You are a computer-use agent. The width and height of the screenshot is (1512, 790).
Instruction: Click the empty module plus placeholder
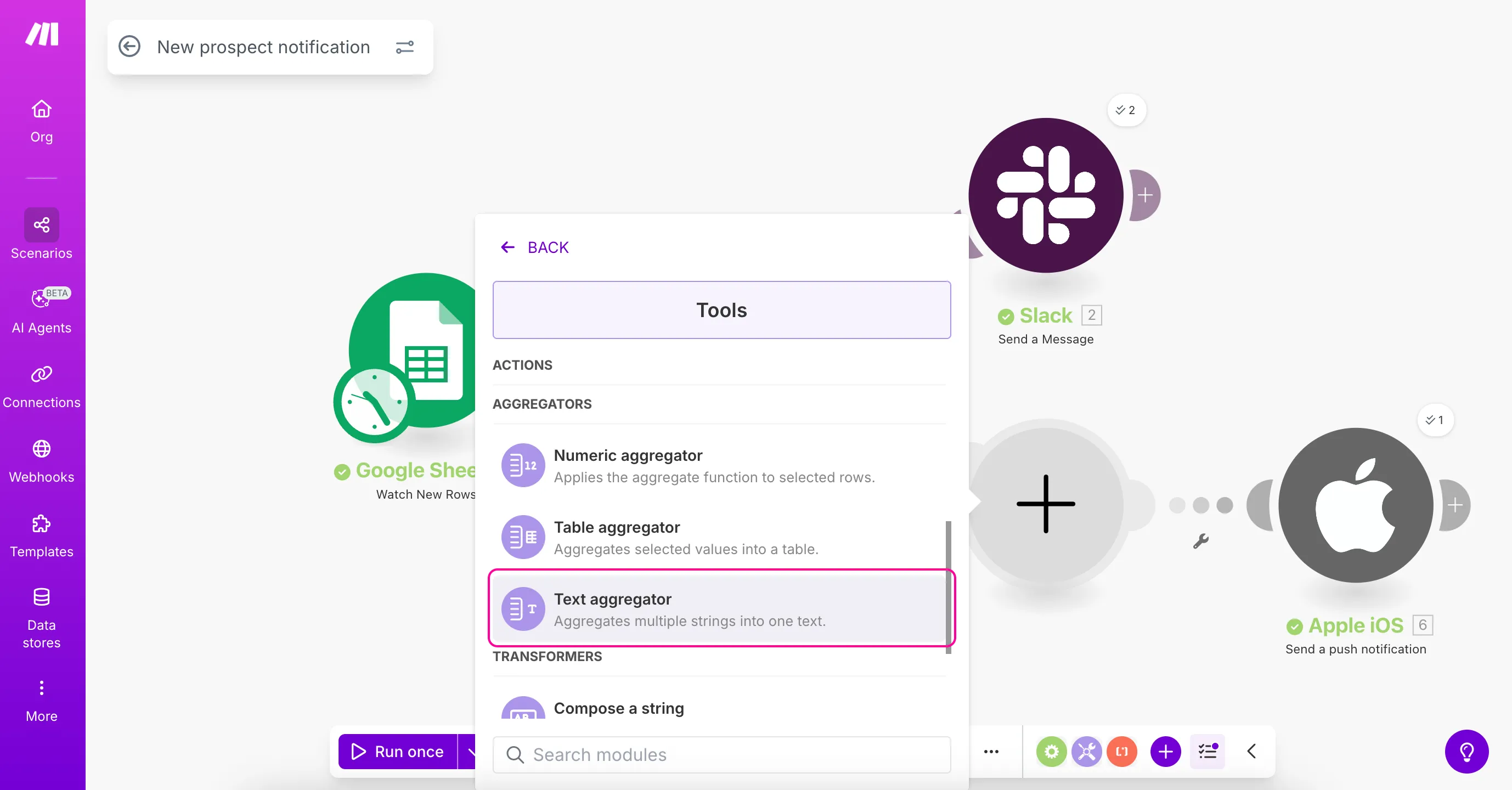1045,504
